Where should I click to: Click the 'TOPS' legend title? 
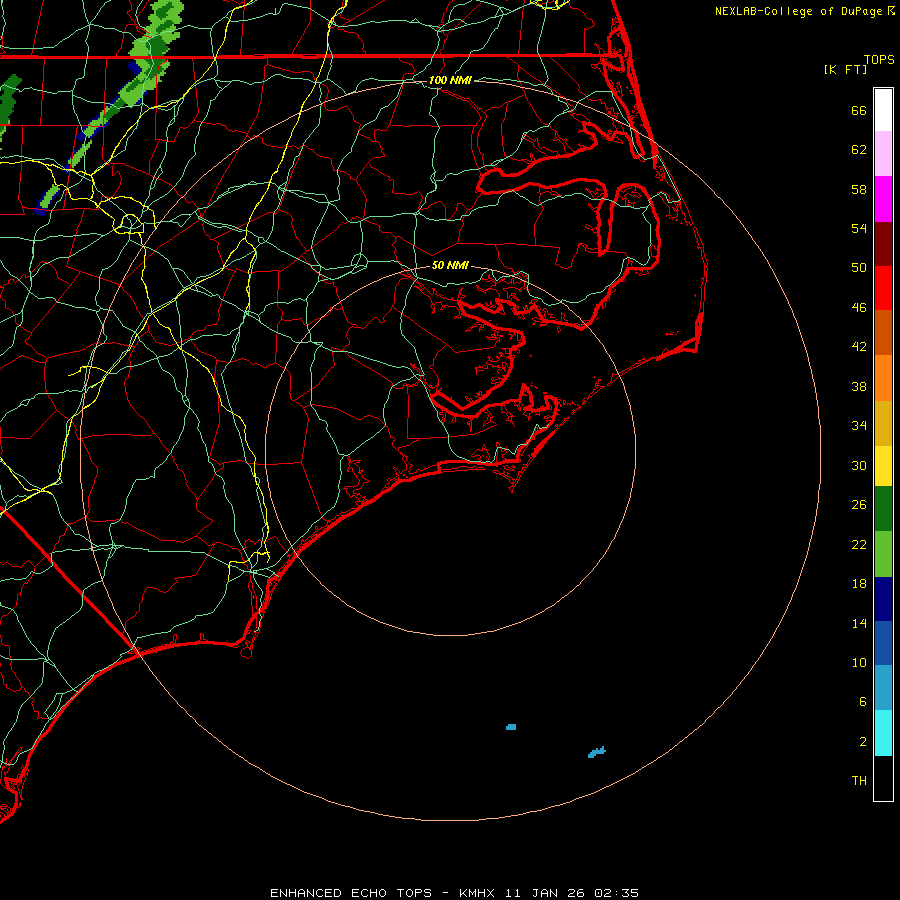879,60
